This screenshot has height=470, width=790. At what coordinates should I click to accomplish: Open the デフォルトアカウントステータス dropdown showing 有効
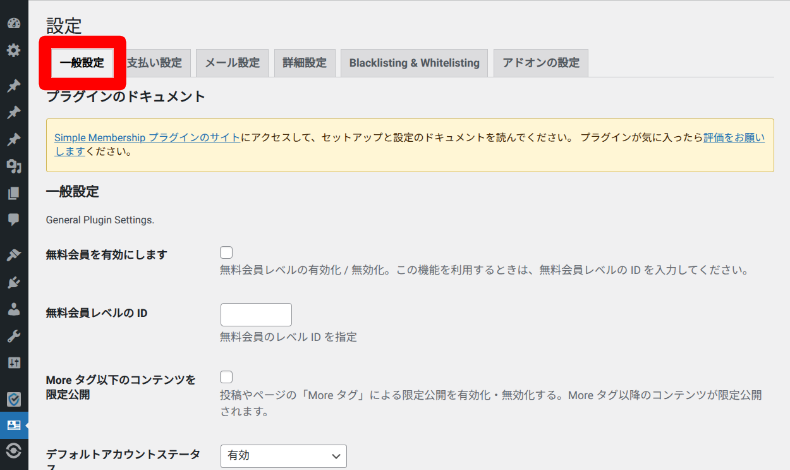[283, 456]
